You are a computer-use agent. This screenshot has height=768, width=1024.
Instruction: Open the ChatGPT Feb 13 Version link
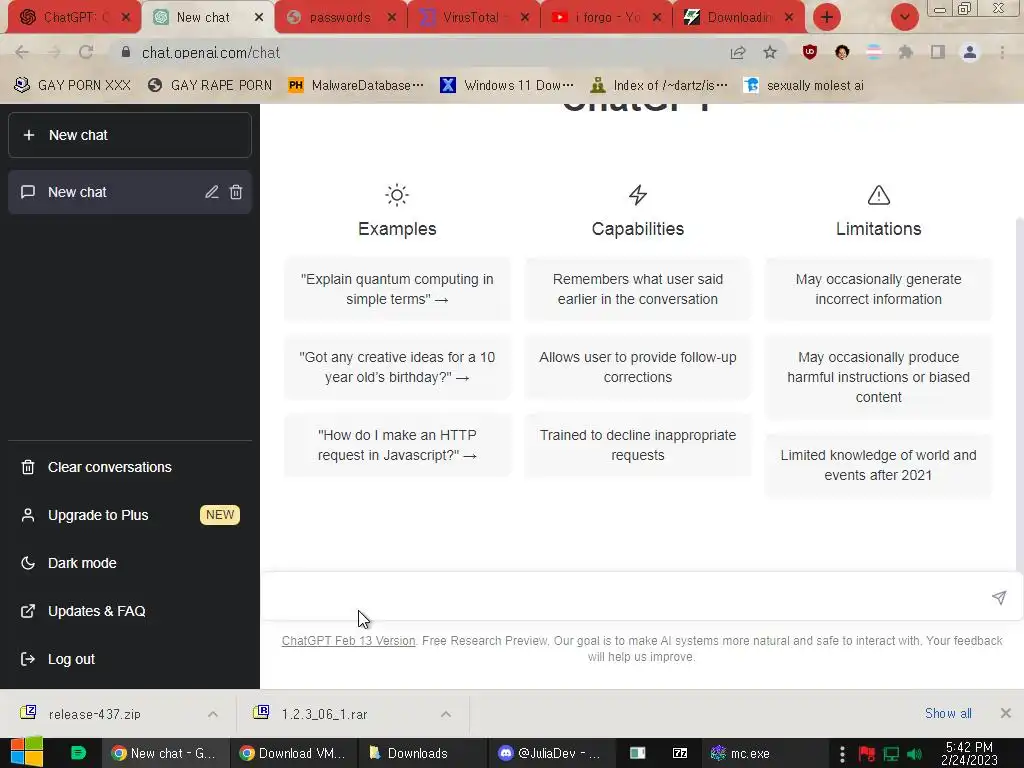(348, 641)
